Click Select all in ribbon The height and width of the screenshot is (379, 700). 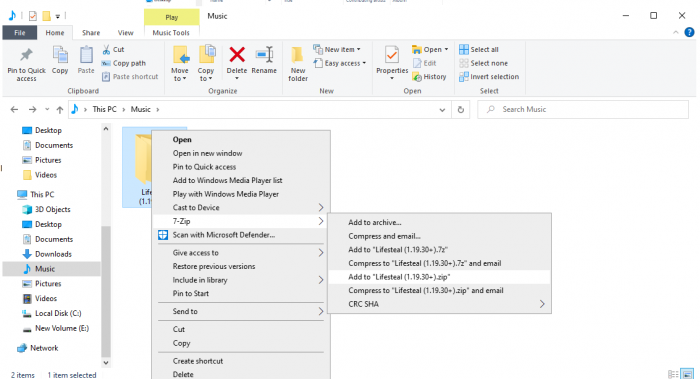(x=479, y=49)
